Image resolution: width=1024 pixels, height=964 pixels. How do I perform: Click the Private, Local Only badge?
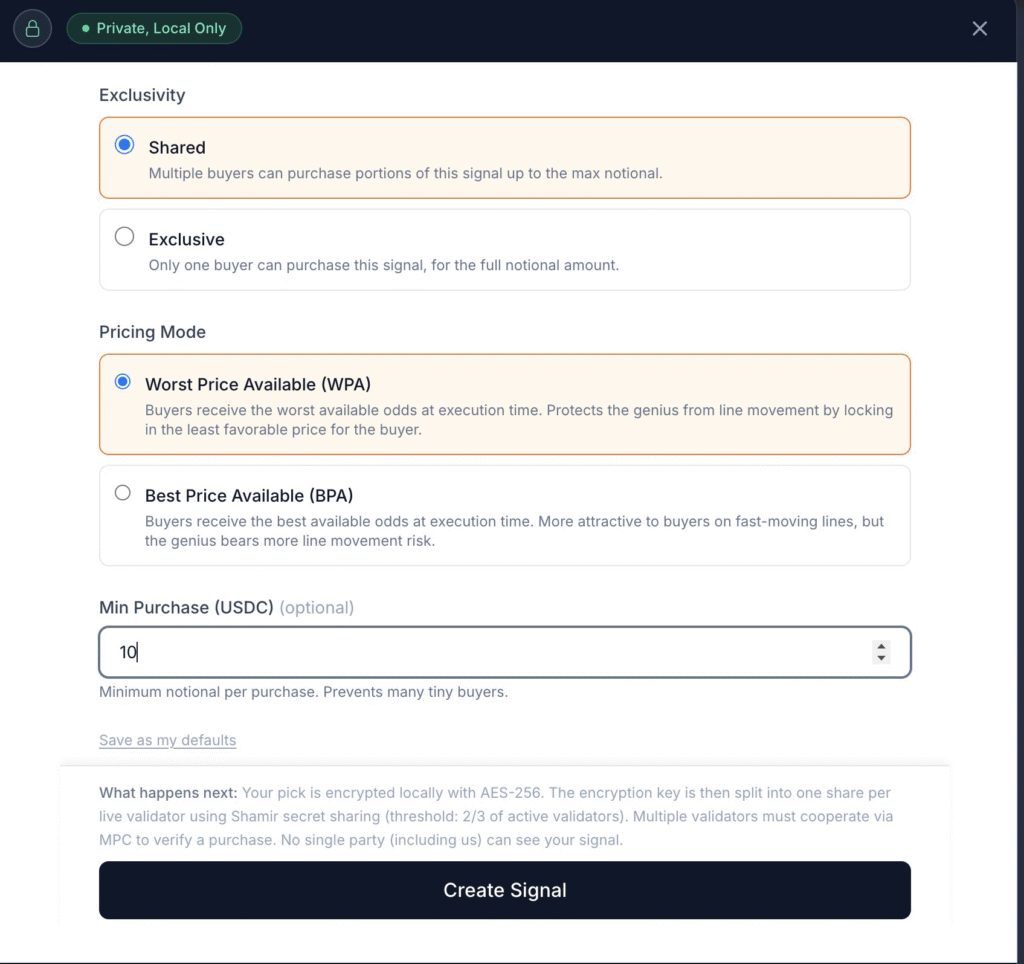click(x=154, y=28)
